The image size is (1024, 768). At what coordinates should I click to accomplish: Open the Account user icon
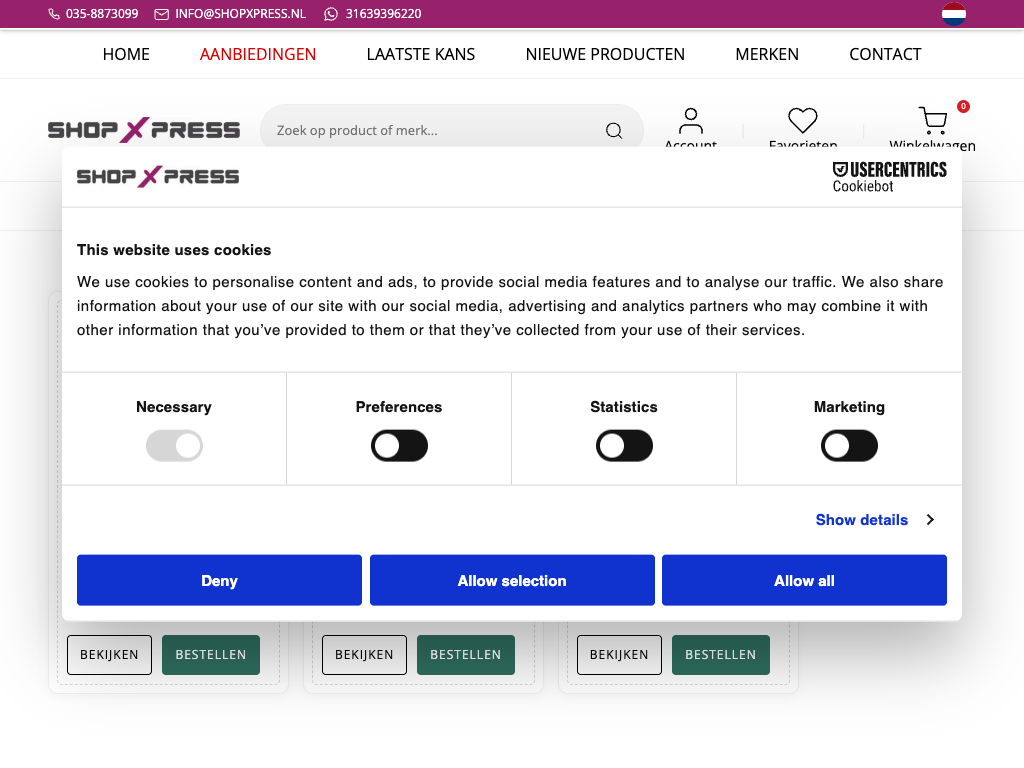tap(691, 122)
